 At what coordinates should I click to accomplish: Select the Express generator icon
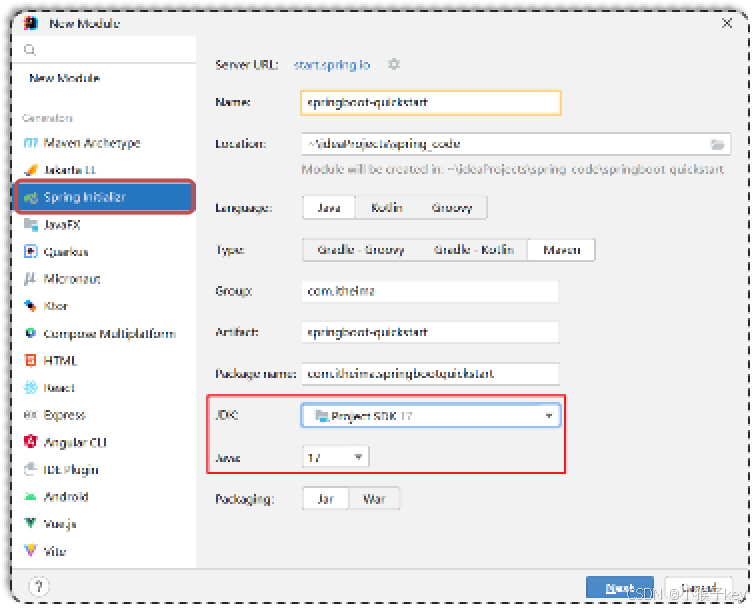coord(30,415)
